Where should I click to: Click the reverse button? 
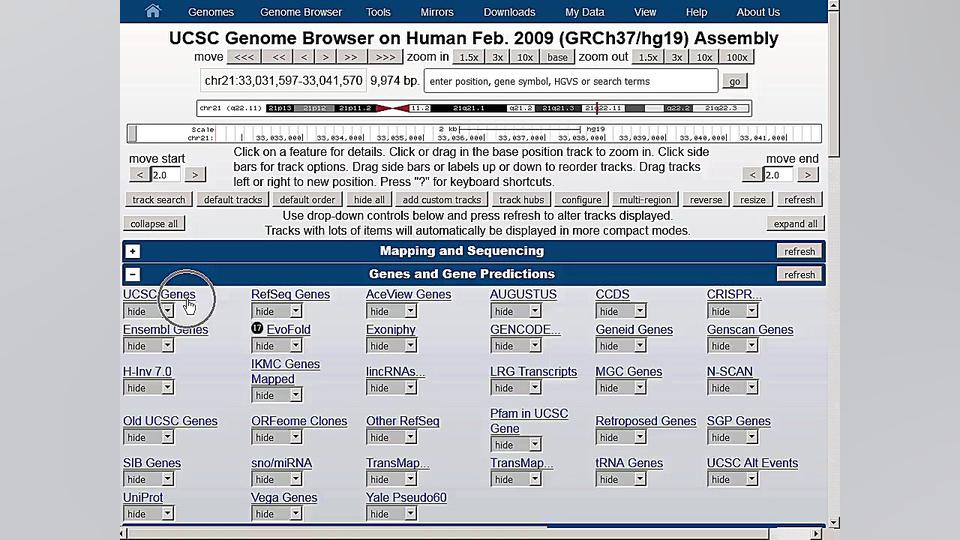[705, 200]
